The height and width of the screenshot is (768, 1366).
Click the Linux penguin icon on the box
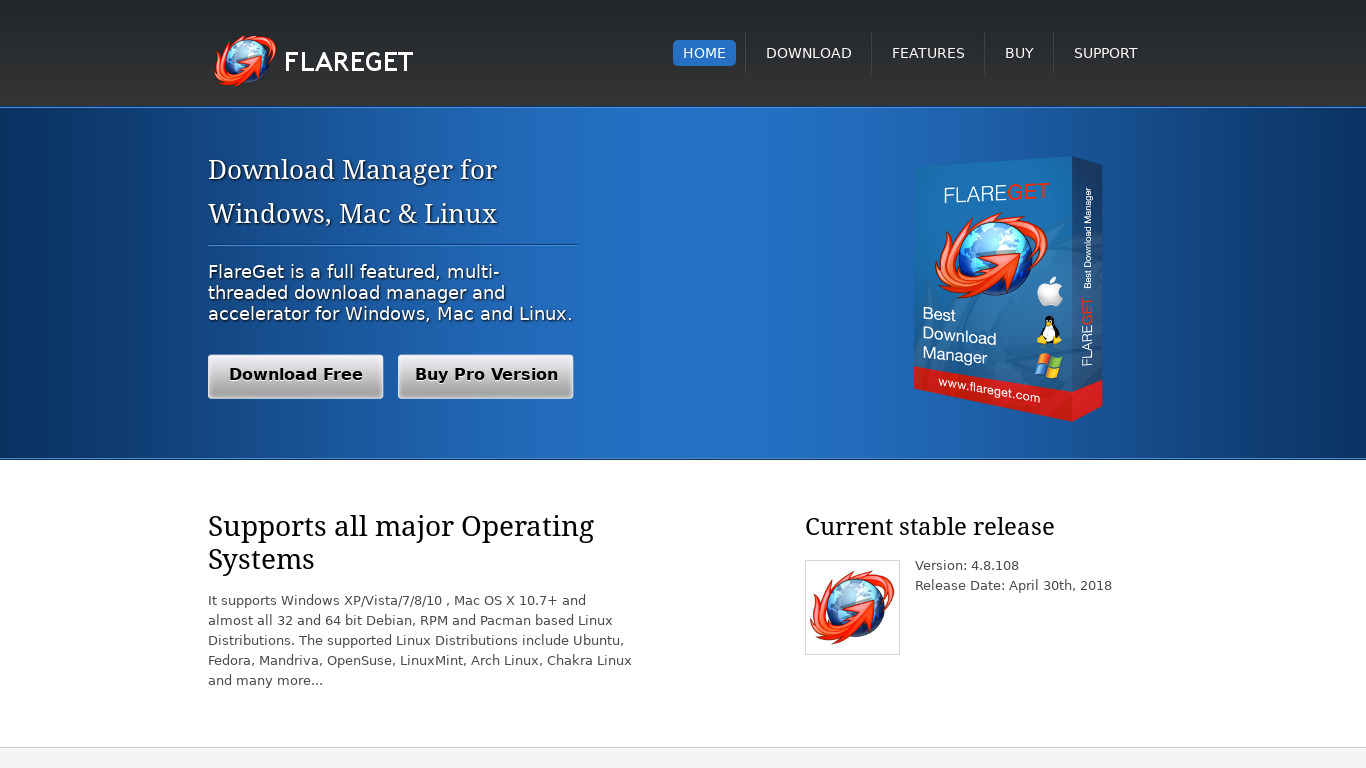point(1049,330)
